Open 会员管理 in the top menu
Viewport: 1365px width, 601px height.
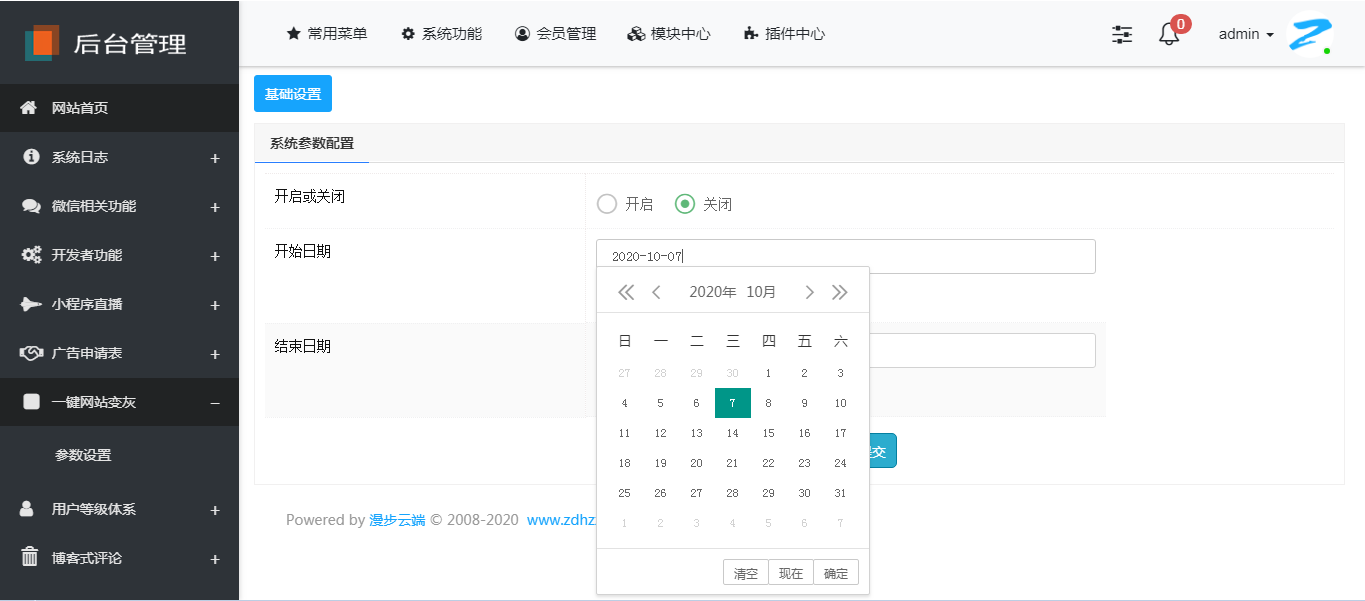pos(555,34)
